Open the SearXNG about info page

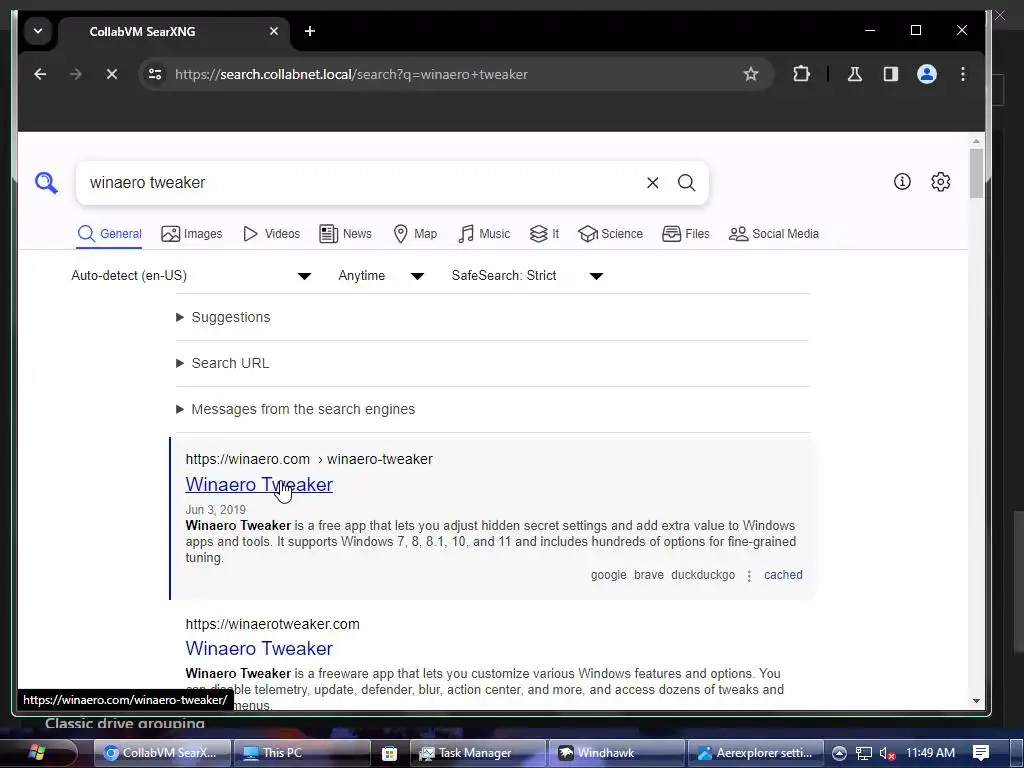click(902, 182)
